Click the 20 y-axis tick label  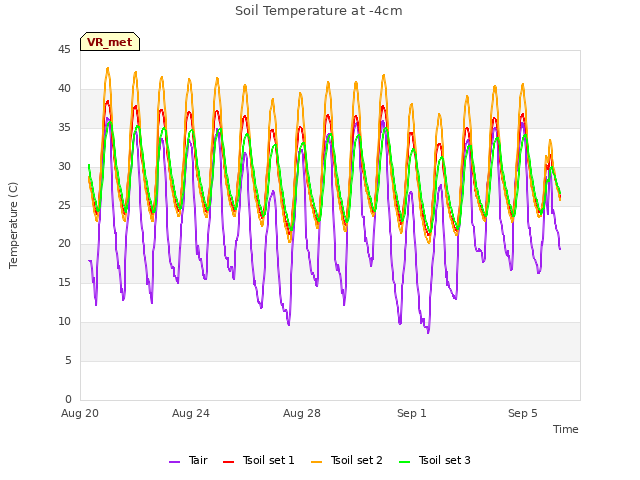[x=64, y=244]
